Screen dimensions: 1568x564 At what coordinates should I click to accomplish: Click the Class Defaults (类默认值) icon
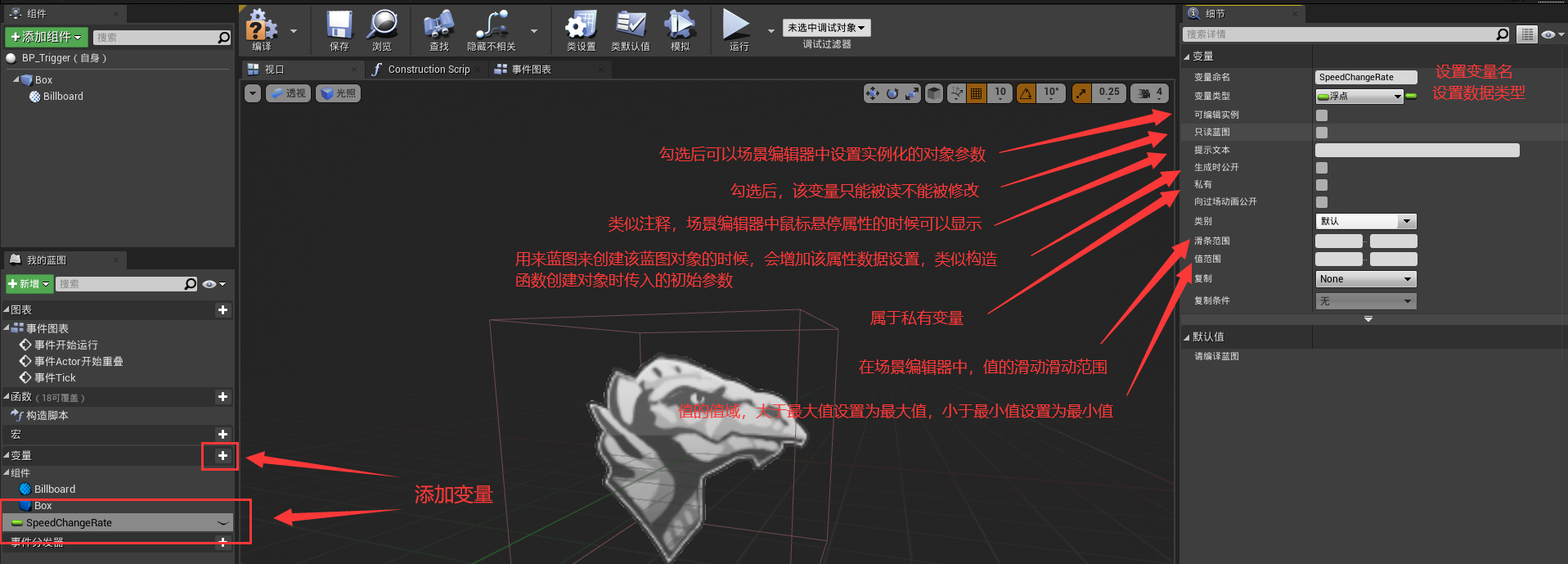(630, 28)
